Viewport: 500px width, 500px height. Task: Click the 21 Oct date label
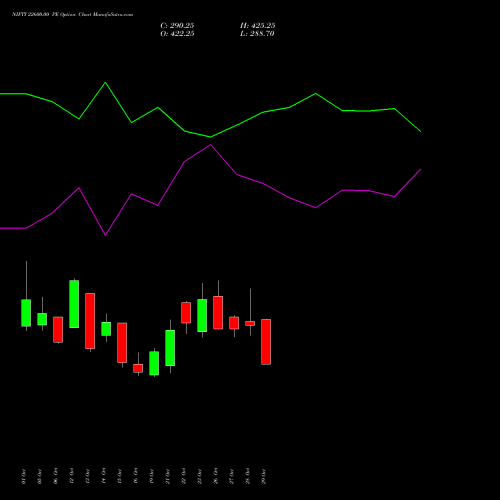click(167, 476)
